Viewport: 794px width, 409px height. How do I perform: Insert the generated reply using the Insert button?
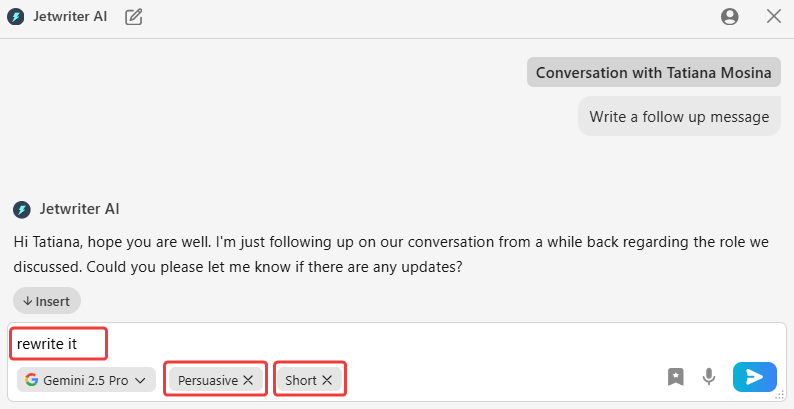tap(47, 301)
